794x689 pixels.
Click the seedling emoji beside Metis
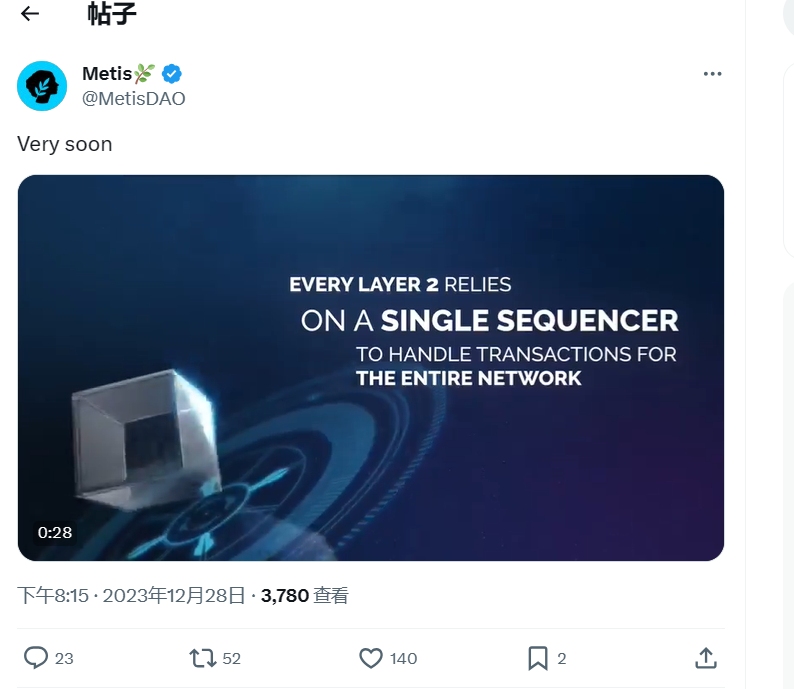click(145, 73)
